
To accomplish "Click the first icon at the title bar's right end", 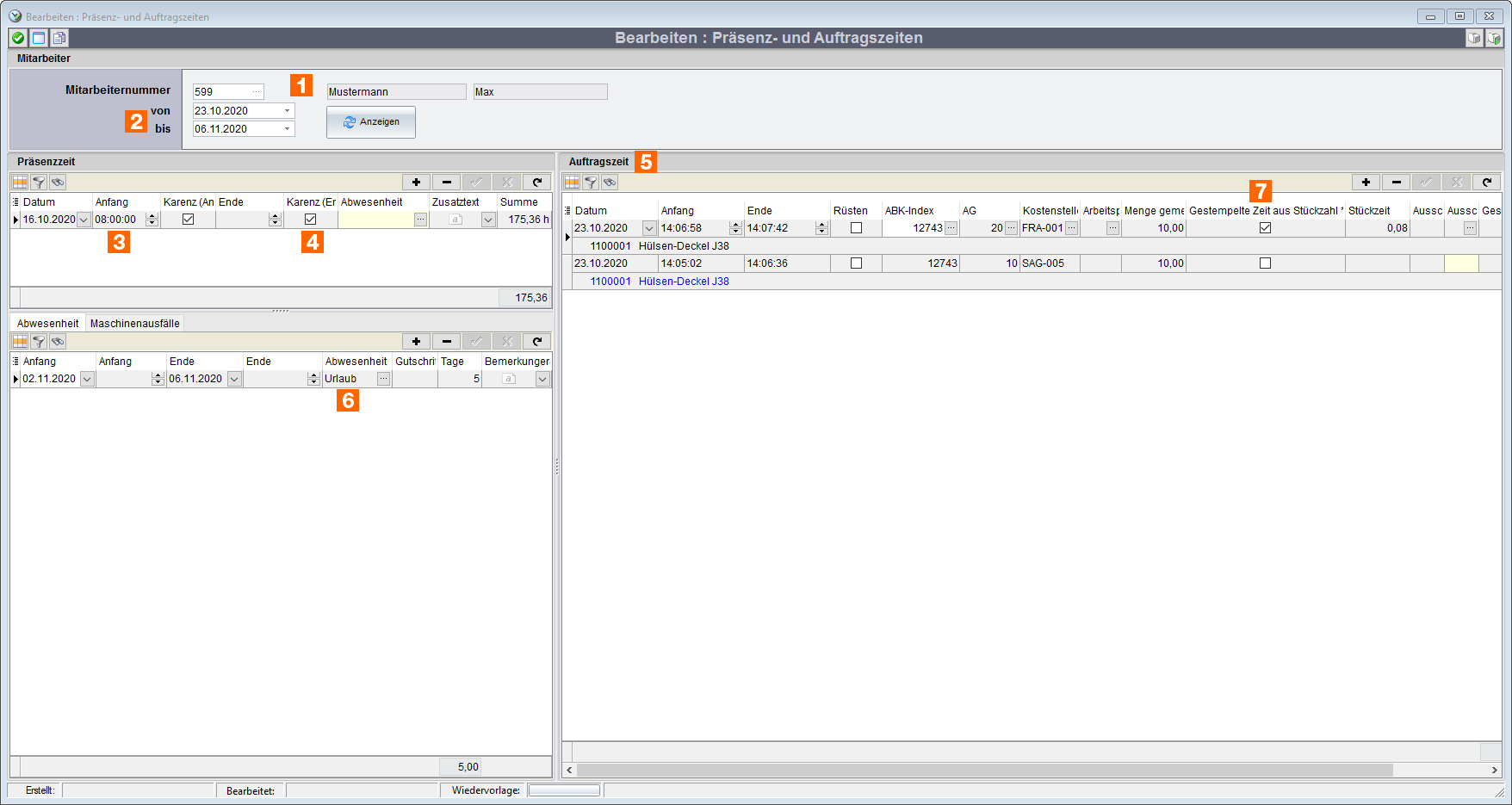I will pos(1474,38).
